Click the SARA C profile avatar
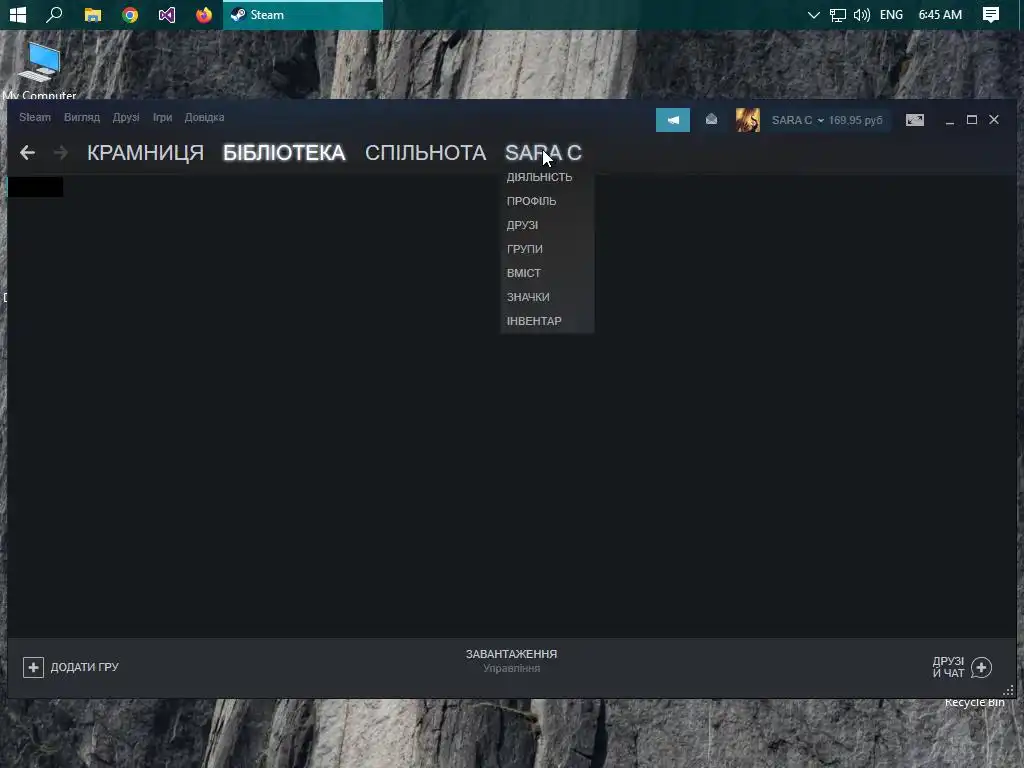Image resolution: width=1024 pixels, height=768 pixels. (x=748, y=120)
